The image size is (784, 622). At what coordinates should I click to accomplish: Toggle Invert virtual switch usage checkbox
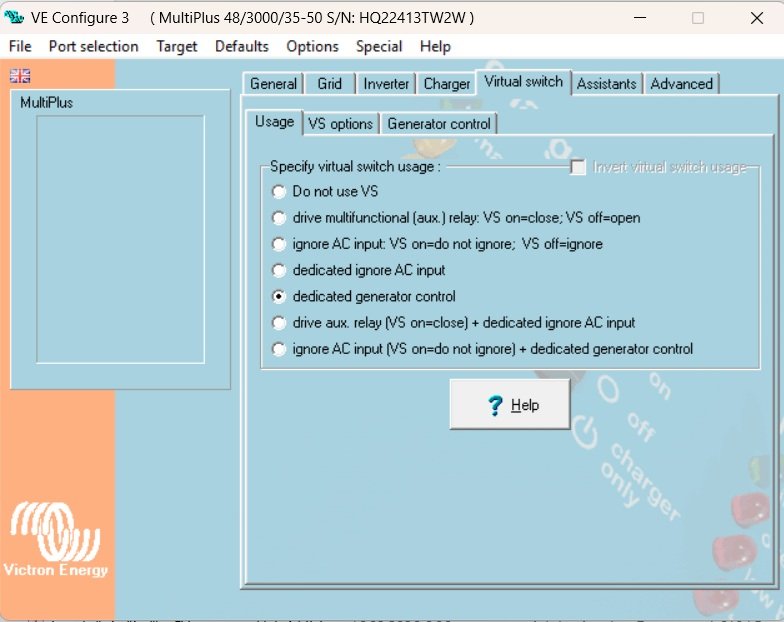578,166
